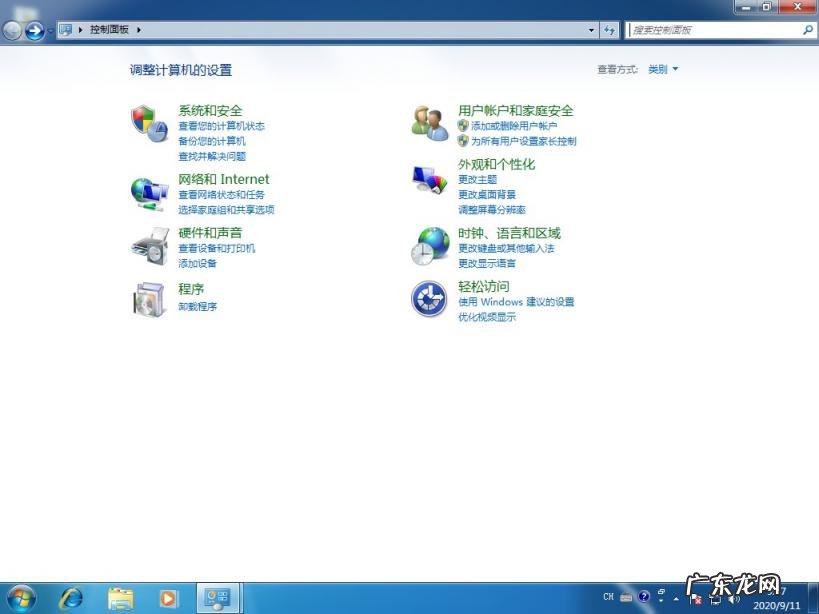Open the 硬件和声音 printer icon
The height and width of the screenshot is (614, 819).
[x=150, y=246]
